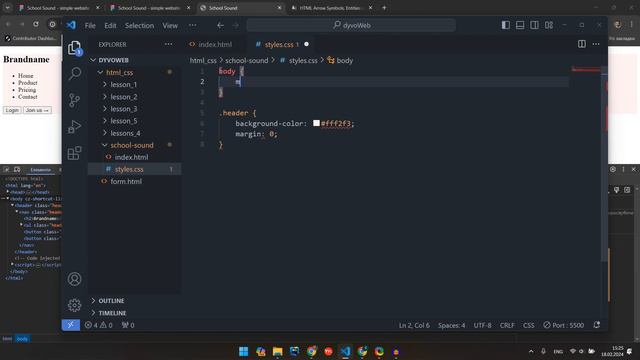Screen dimensions: 640x360
Task: Open the Windows Start button
Action: pos(244,351)
